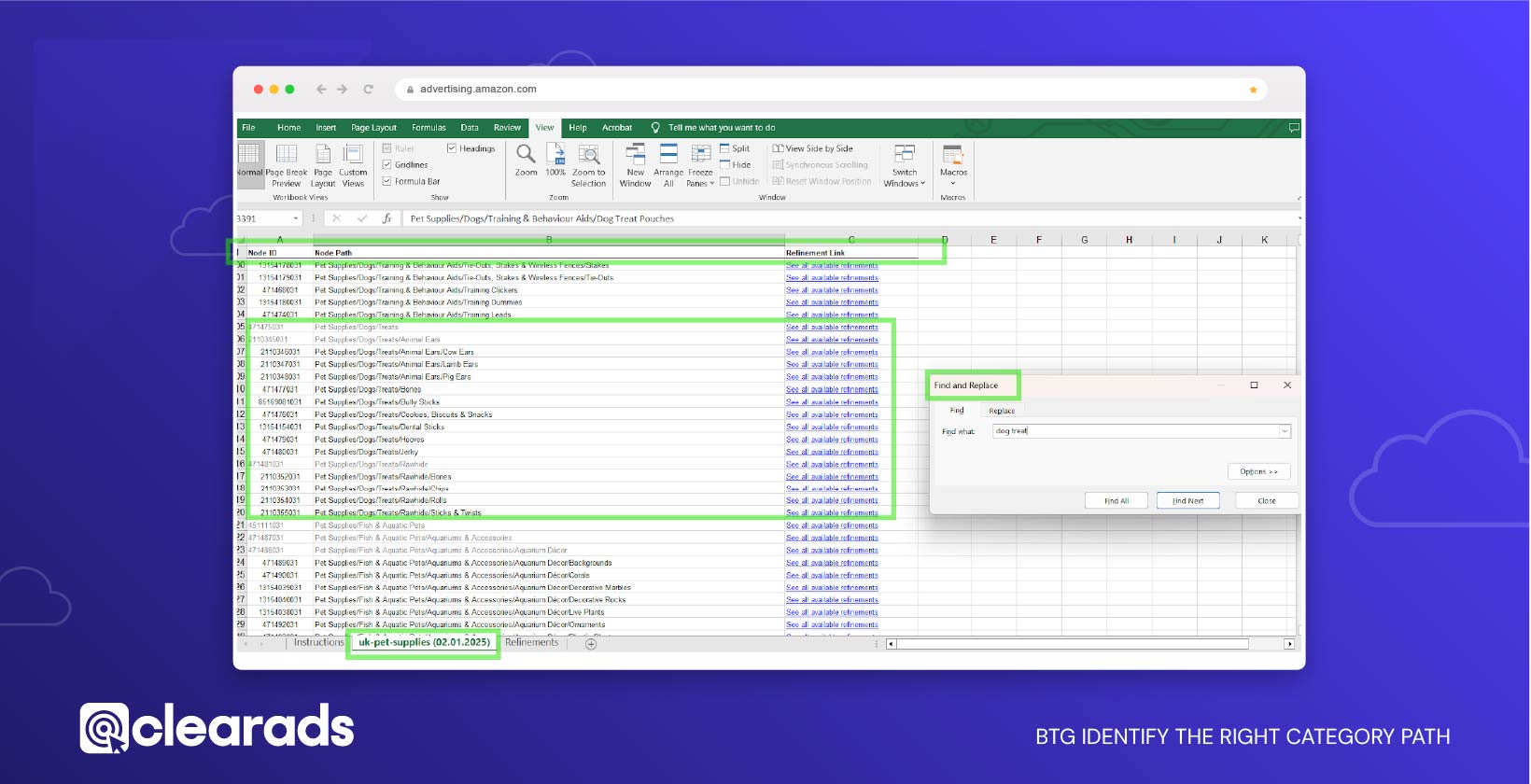The image size is (1531, 784).
Task: Open the Insert ribbon tab
Action: pos(326,128)
